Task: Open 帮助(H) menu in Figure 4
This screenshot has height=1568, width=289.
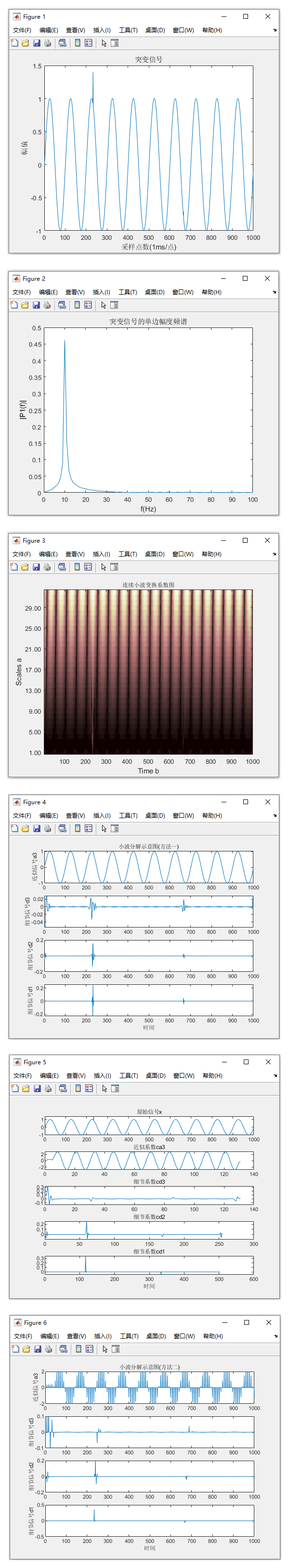Action: tap(212, 816)
